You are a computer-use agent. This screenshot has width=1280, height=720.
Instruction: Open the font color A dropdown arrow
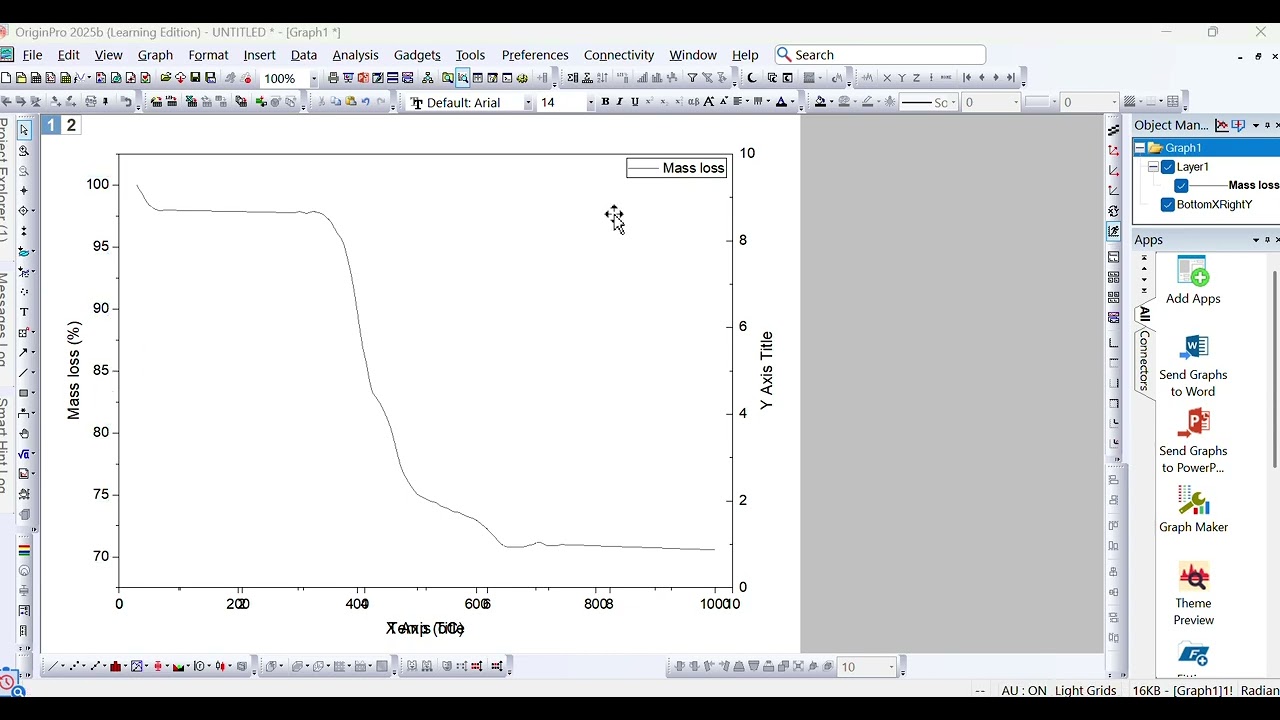[792, 102]
